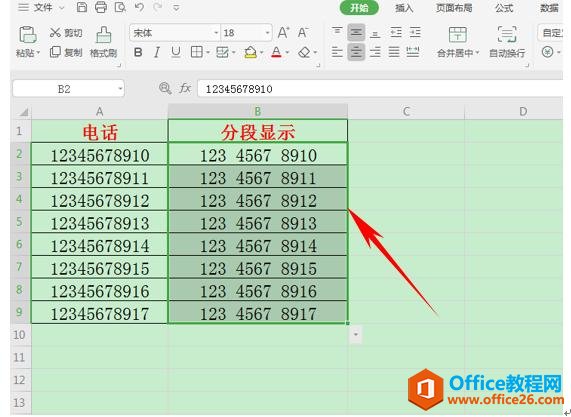Click the Save icon in quick access
Viewport: 571px width, 417px height.
[x=82, y=7]
